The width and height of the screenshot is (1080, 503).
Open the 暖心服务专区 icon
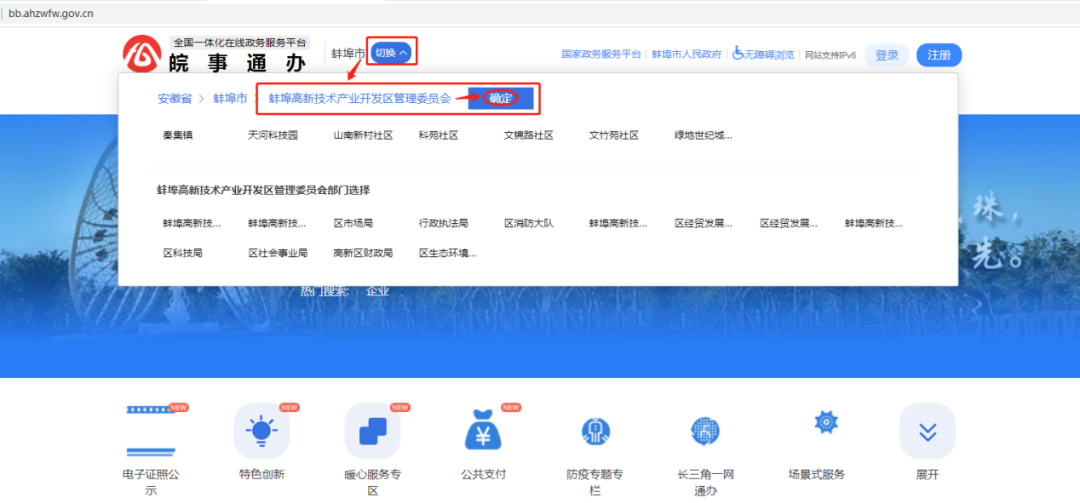[373, 431]
